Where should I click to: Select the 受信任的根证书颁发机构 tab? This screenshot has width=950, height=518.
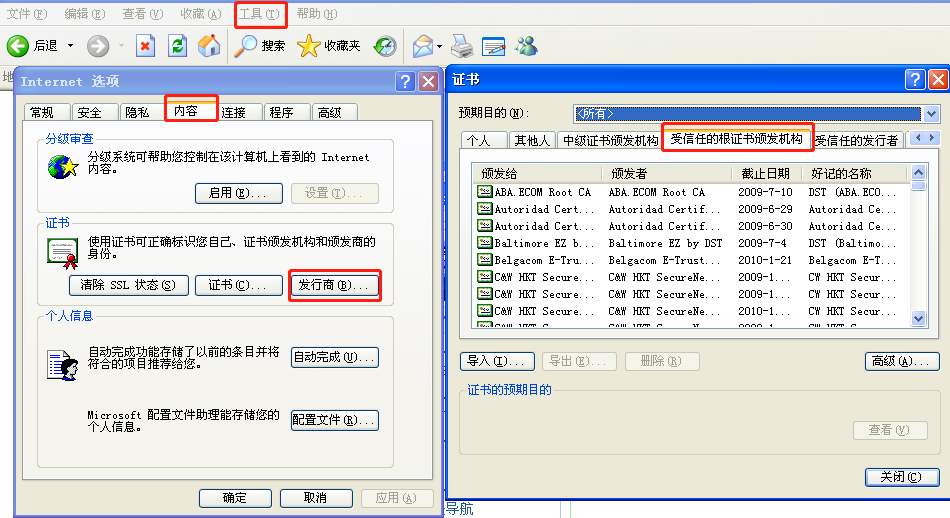737,138
